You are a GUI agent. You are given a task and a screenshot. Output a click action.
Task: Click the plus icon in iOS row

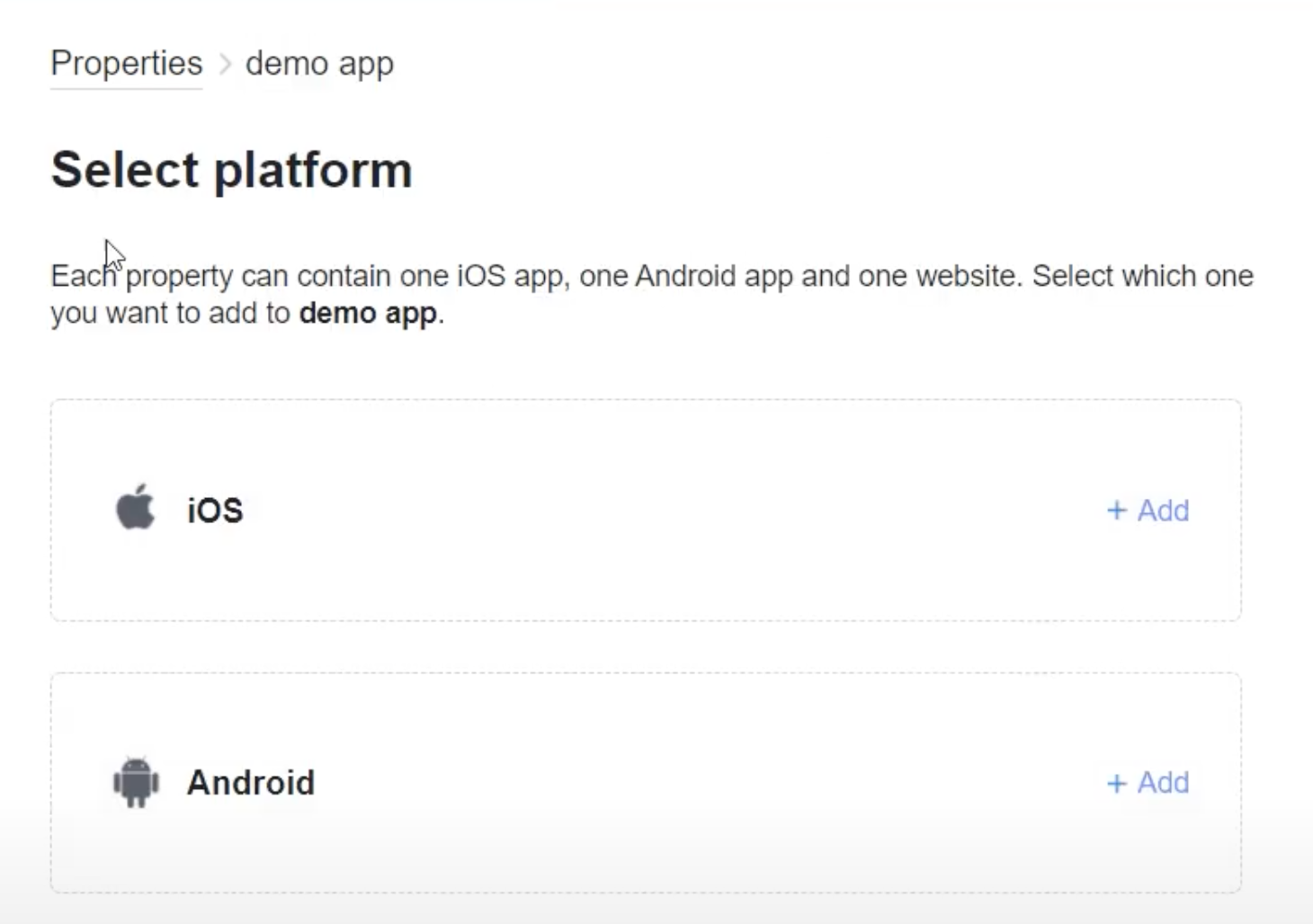tap(1116, 511)
